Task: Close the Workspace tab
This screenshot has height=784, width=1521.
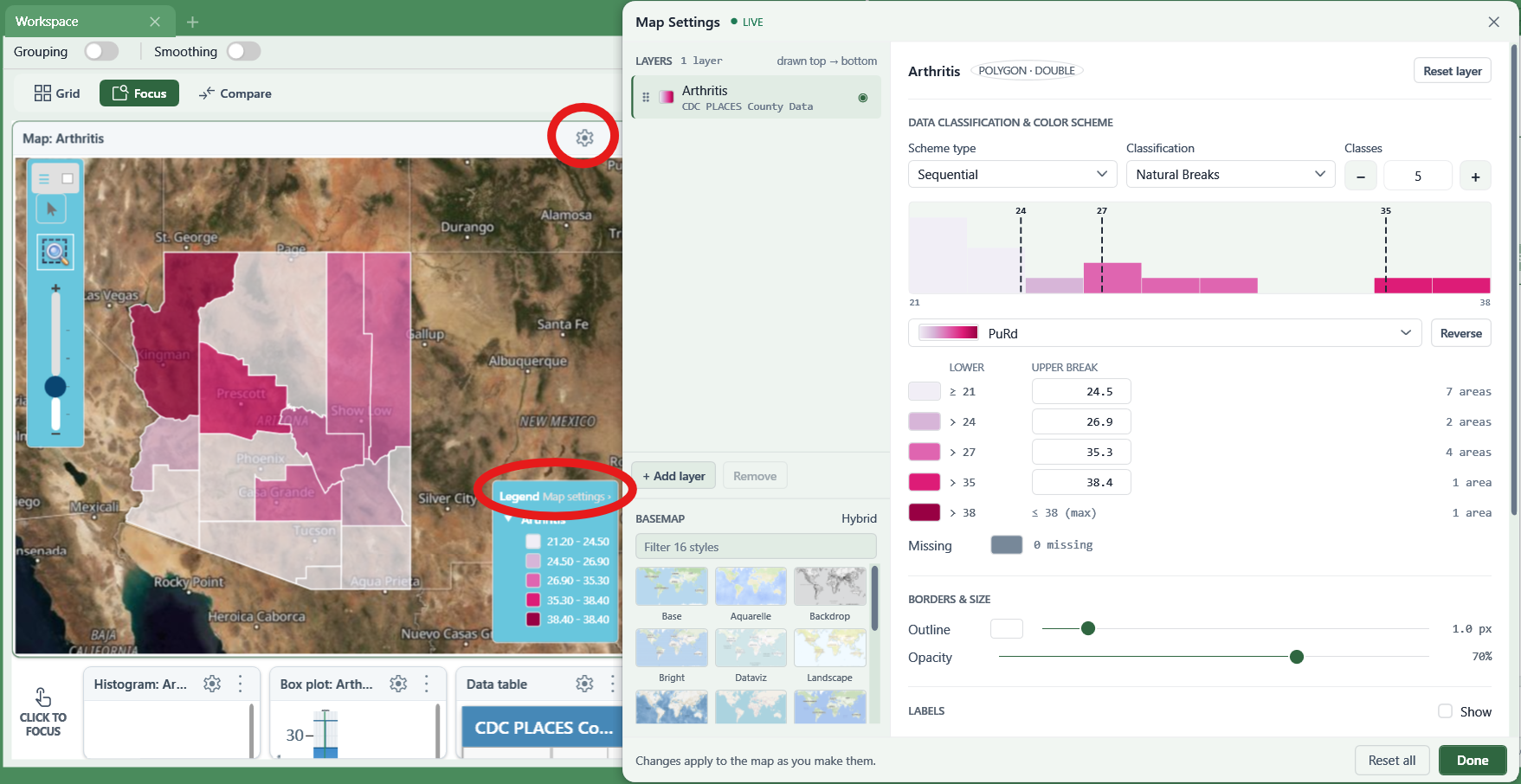Action: (x=155, y=22)
